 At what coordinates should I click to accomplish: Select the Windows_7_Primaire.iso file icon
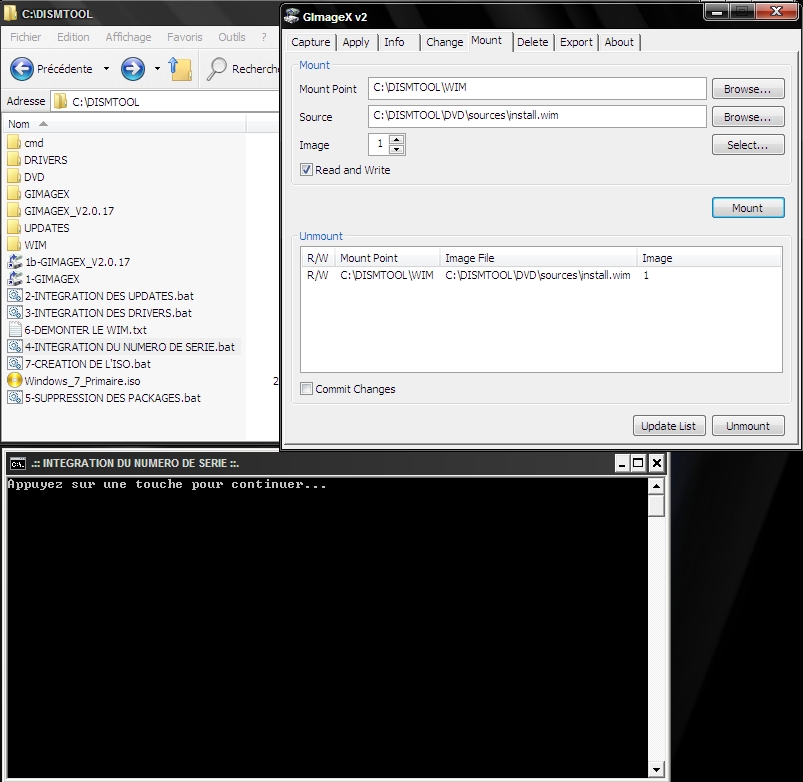coord(14,381)
